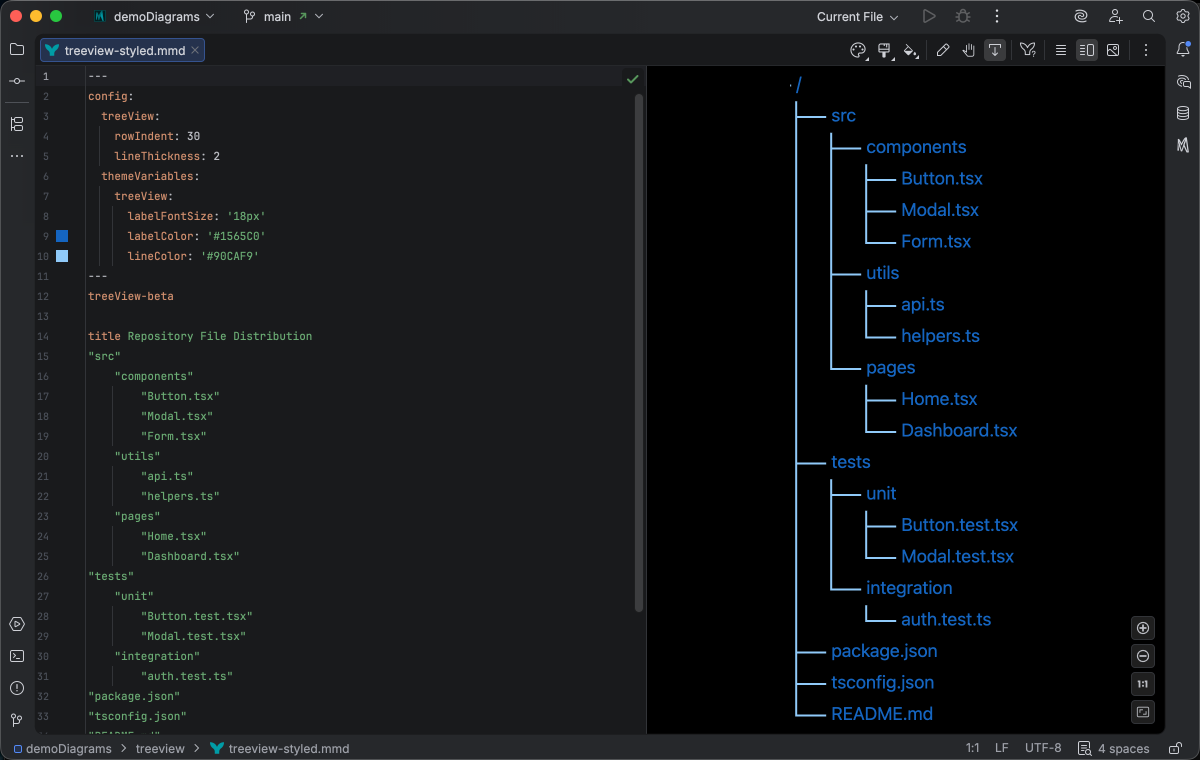The image size is (1200, 760).
Task: Toggle the split editor-preview layout view
Action: click(x=1086, y=49)
